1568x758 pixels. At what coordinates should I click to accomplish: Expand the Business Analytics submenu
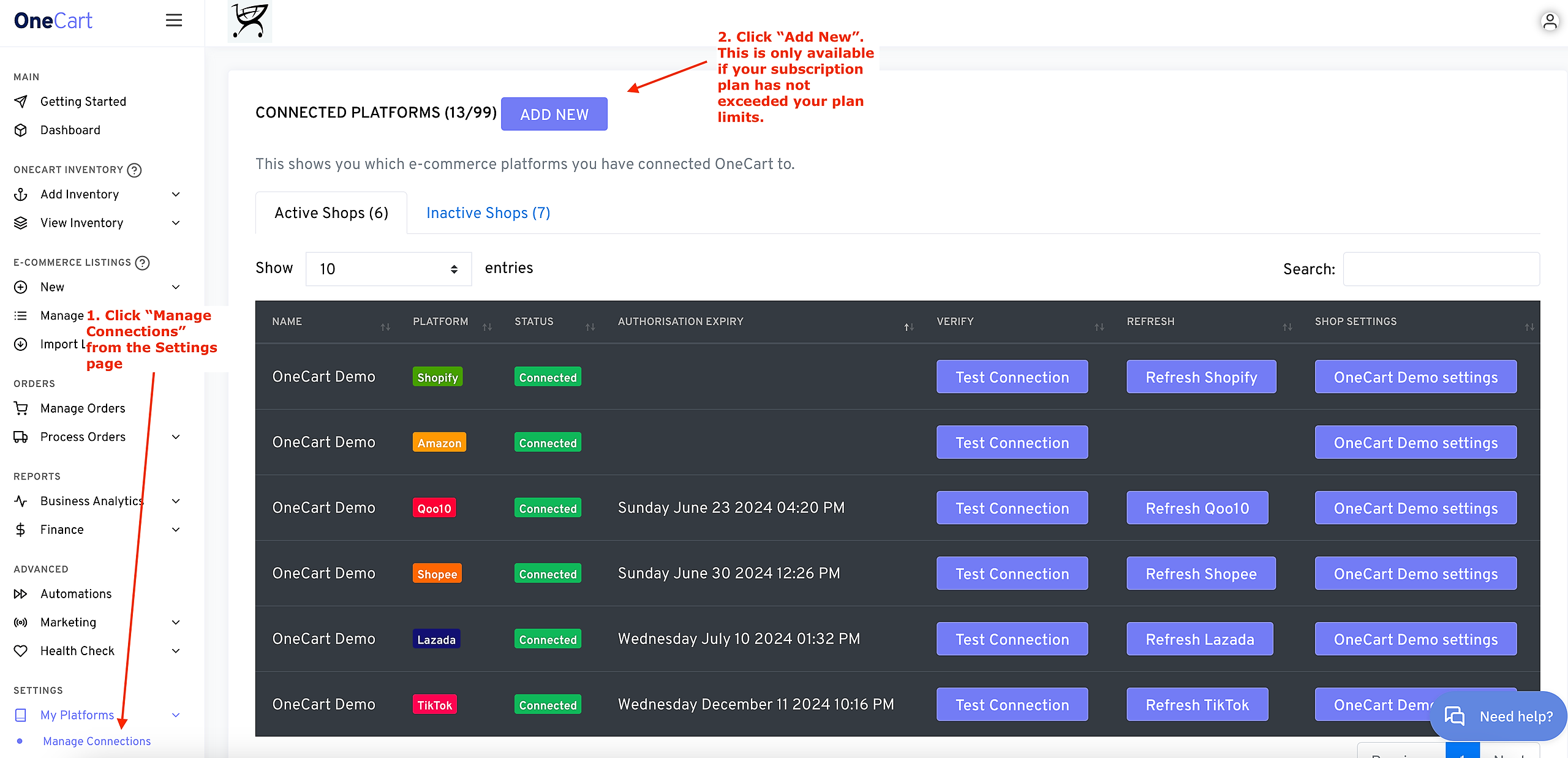pos(175,501)
